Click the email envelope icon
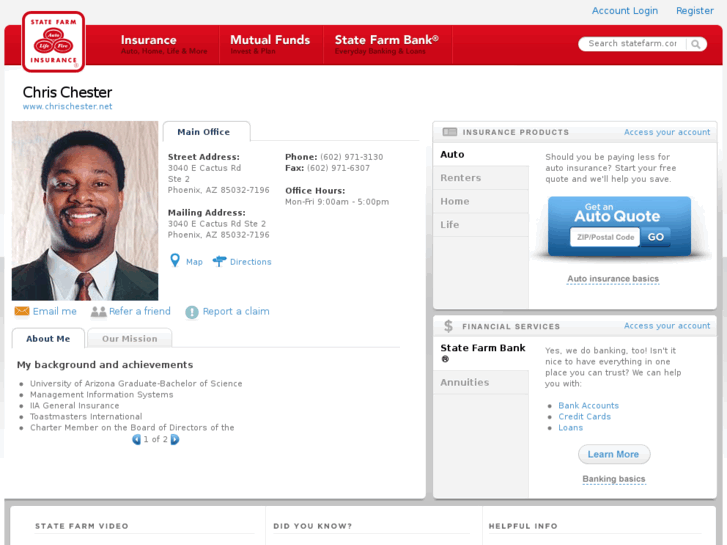Image resolution: width=727 pixels, height=545 pixels. coord(22,311)
